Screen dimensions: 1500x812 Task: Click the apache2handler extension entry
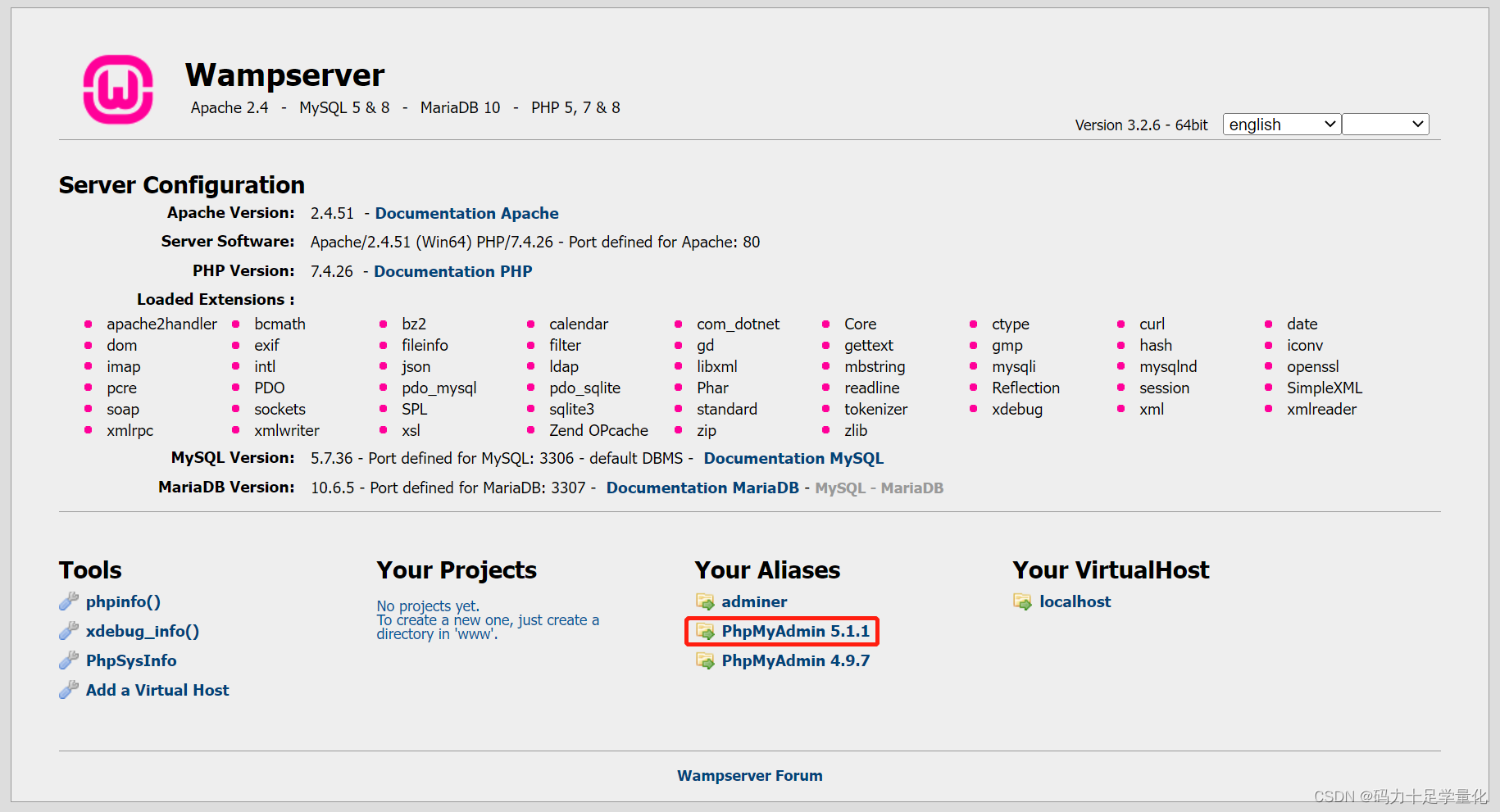162,324
